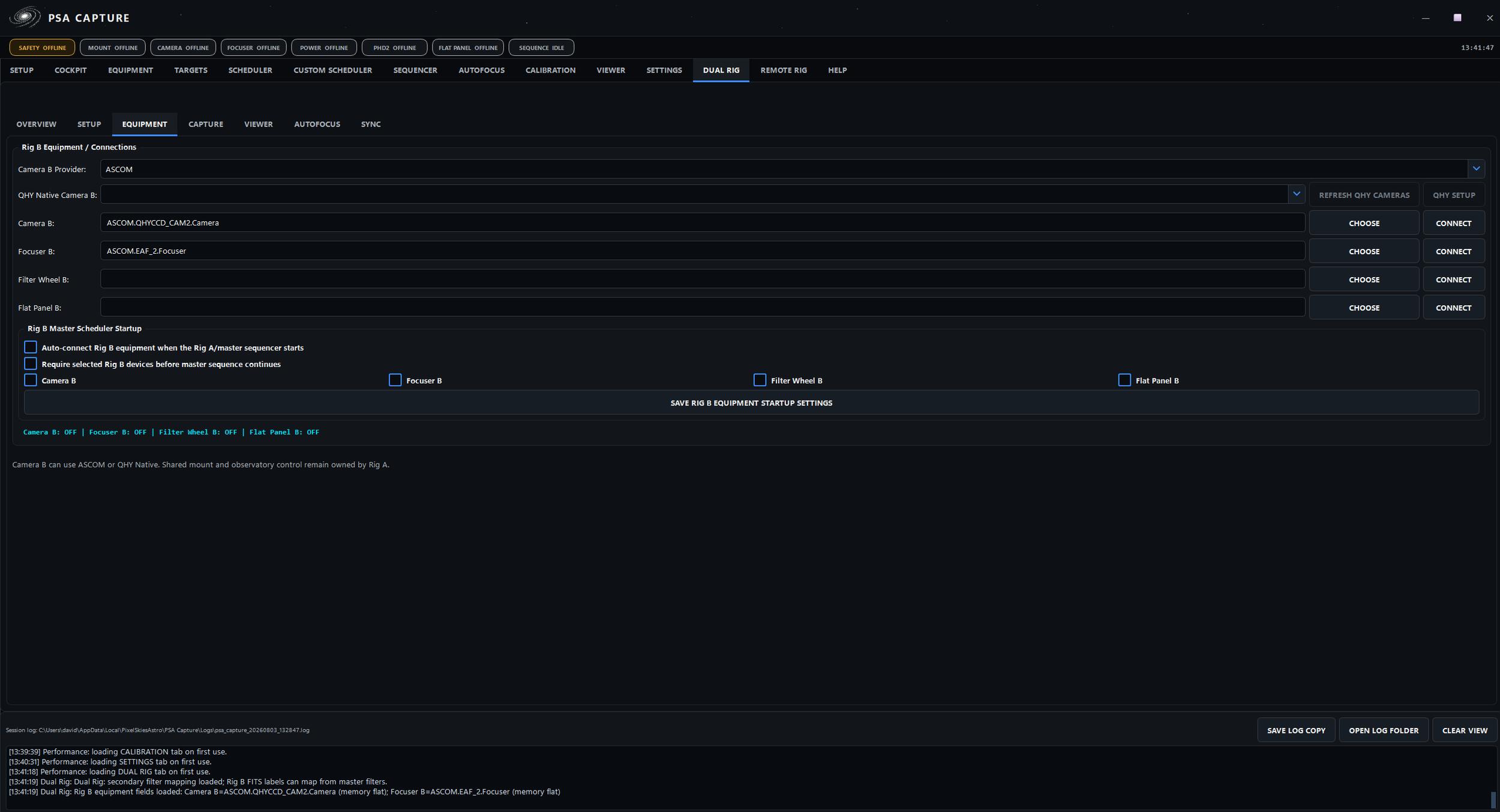Choose a driver for Focuser B
1500x812 pixels.
pyautogui.click(x=1364, y=251)
